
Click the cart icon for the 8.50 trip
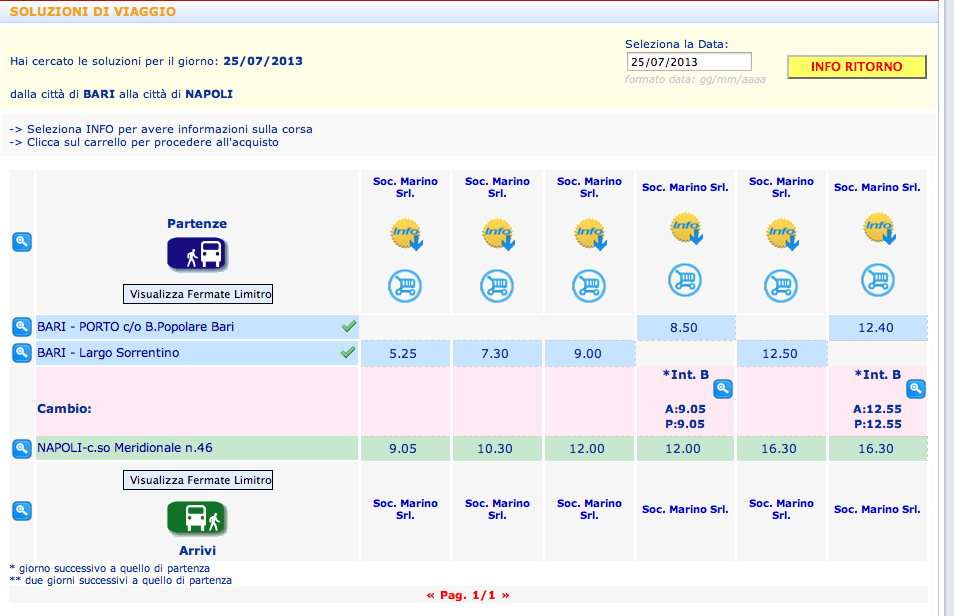(x=685, y=280)
